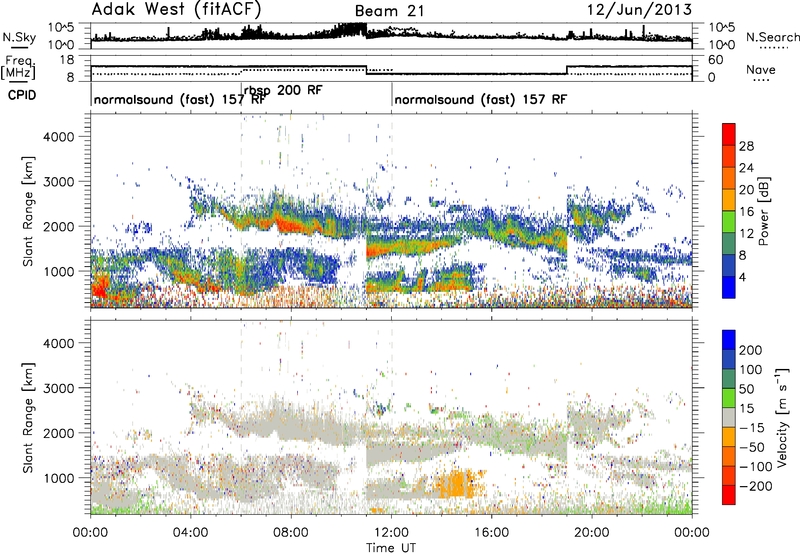Click the "60" Nave axis value

[x=716, y=60]
